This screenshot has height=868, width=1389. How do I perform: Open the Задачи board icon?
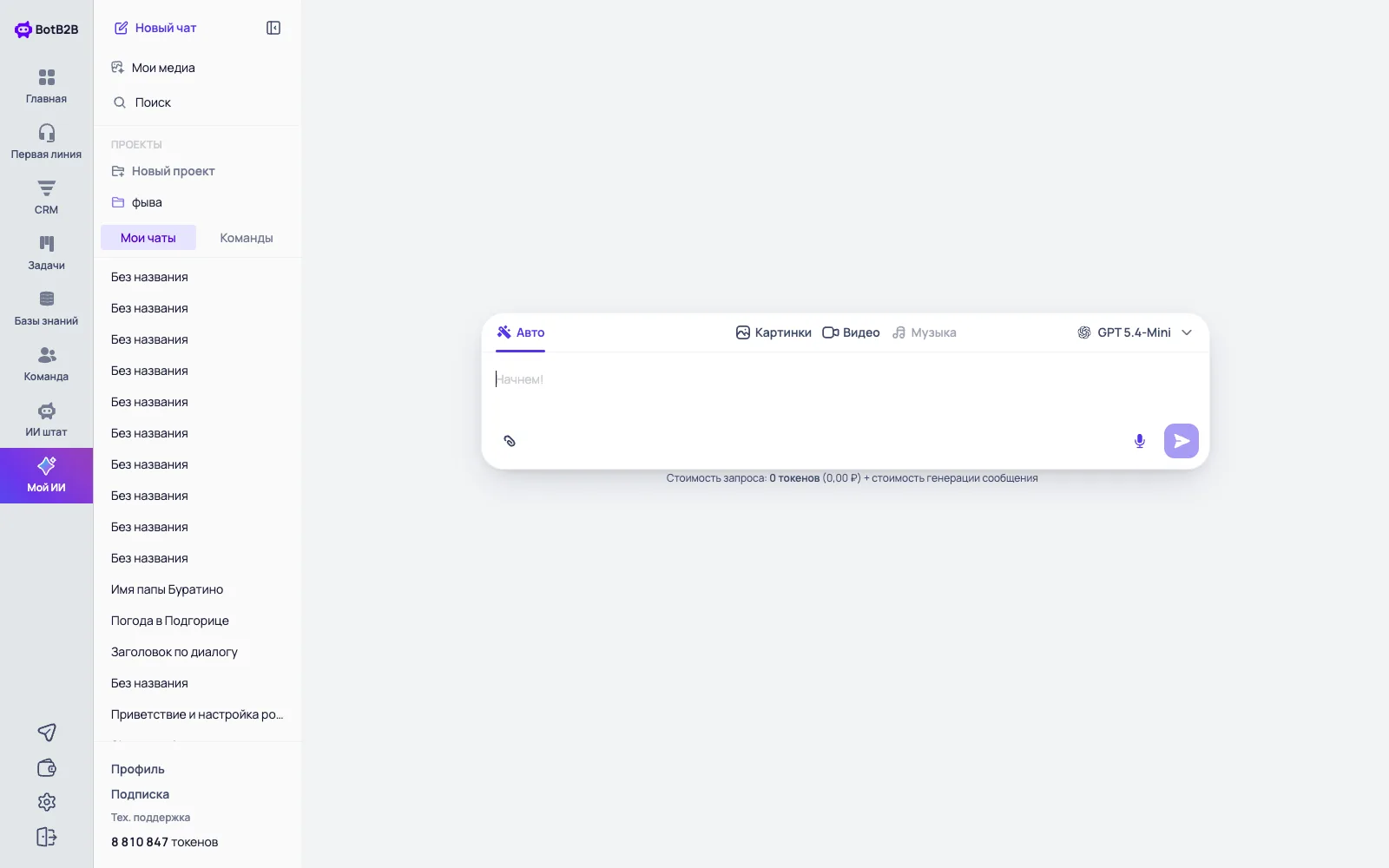point(47,244)
